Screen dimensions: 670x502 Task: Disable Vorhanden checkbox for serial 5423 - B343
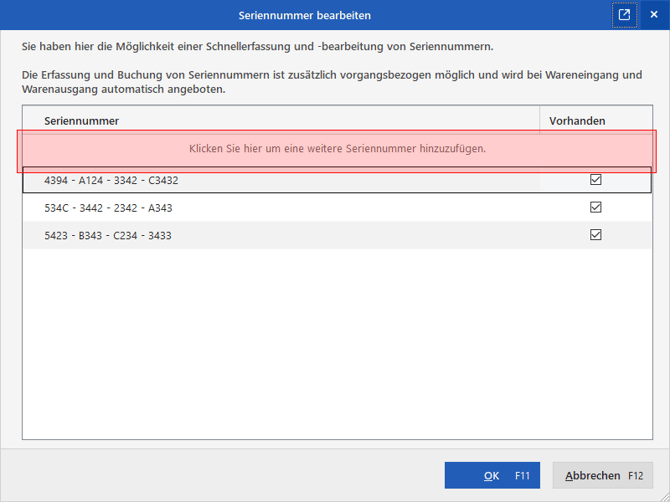pyautogui.click(x=596, y=235)
